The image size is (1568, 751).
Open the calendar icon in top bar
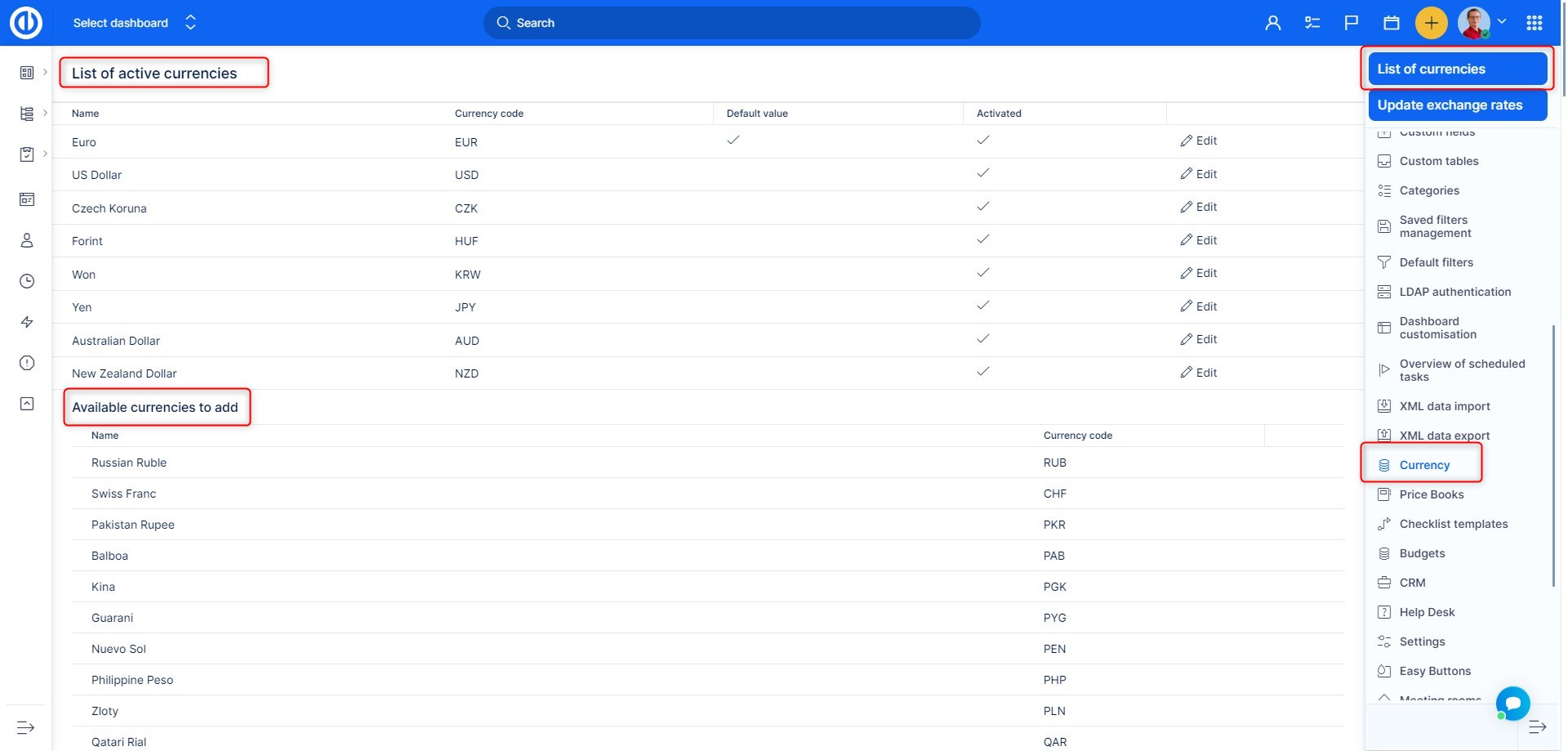pyautogui.click(x=1392, y=23)
